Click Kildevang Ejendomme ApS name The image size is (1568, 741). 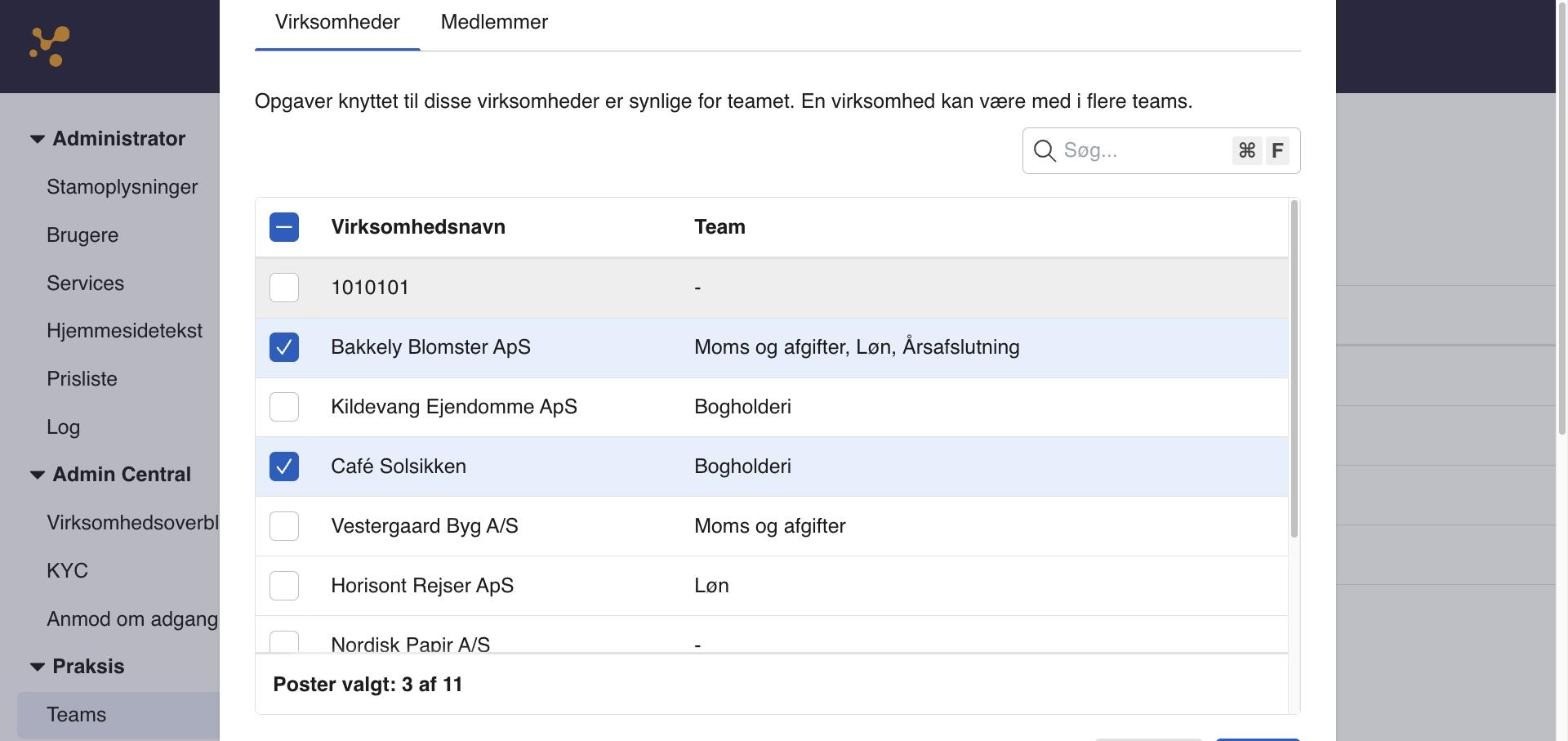pos(454,407)
